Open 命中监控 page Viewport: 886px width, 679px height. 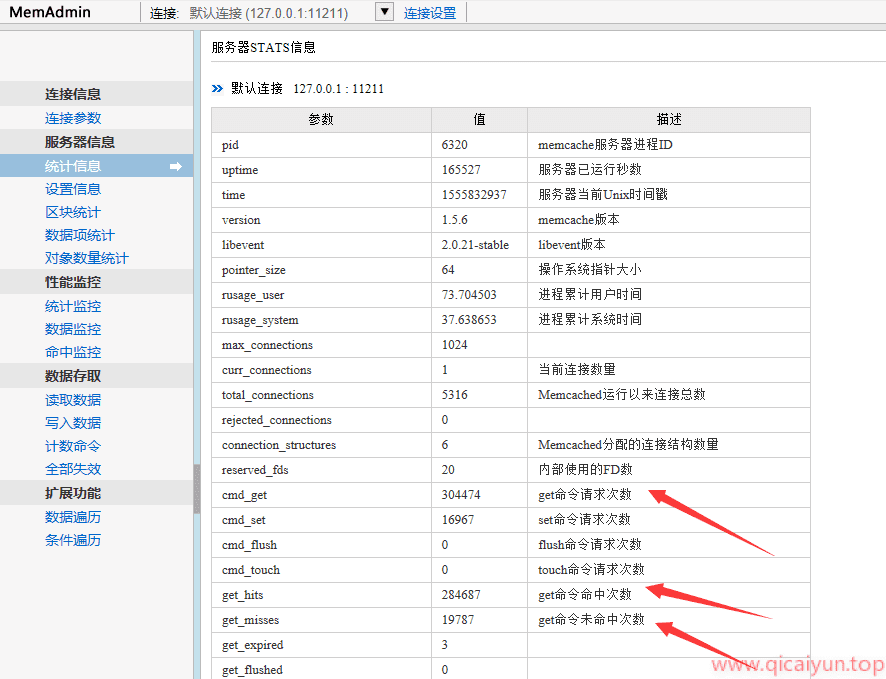[x=73, y=352]
